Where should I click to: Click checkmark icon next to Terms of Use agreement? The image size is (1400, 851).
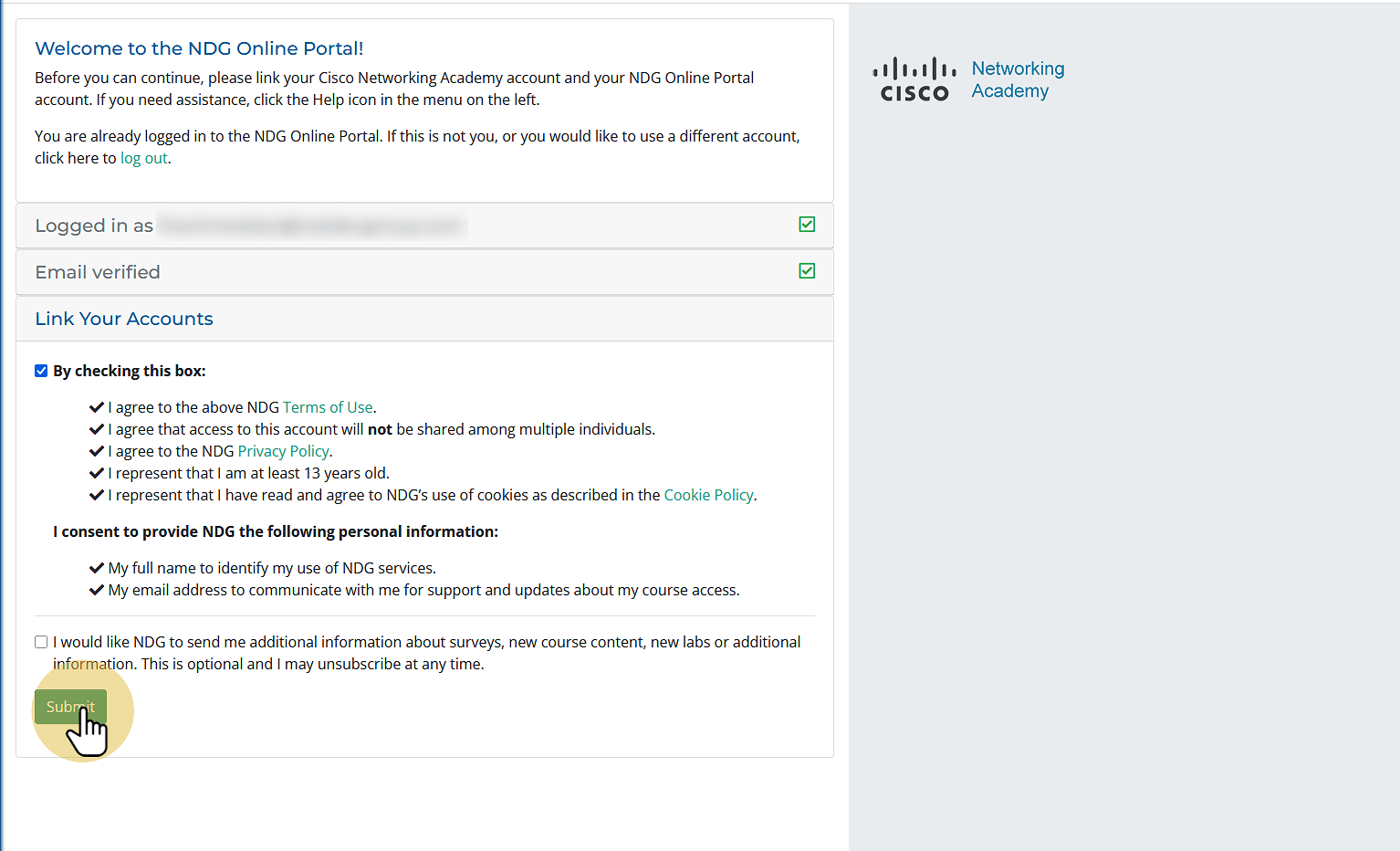click(97, 407)
